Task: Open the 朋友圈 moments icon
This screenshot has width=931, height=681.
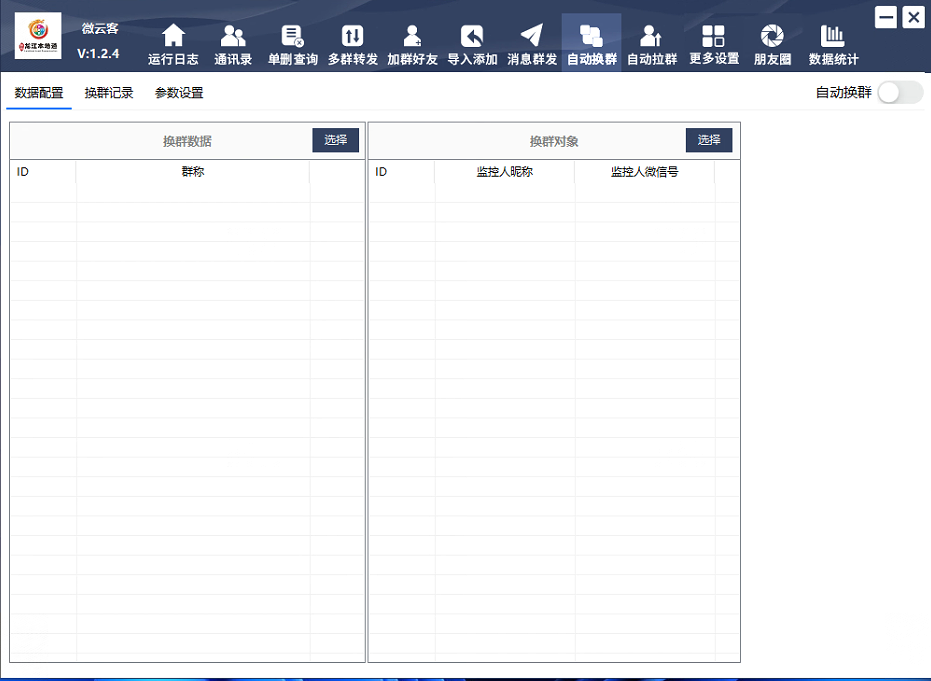Action: tap(772, 38)
